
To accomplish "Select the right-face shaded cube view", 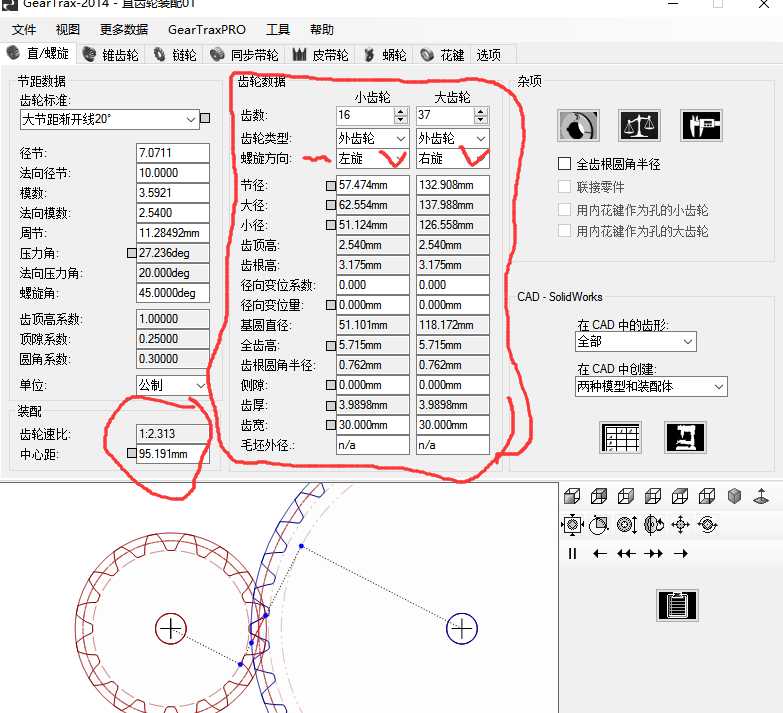I will pos(626,496).
